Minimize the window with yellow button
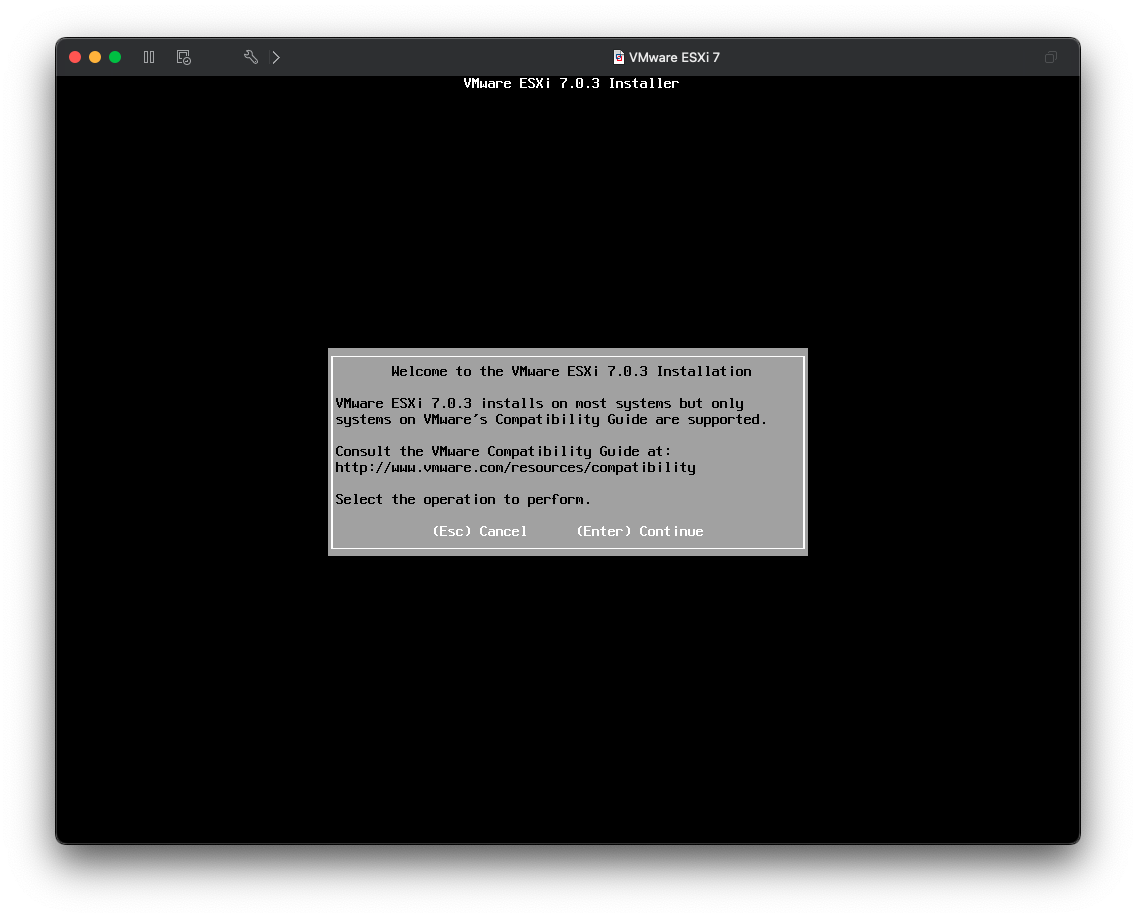Image resolution: width=1136 pixels, height=918 pixels. click(95, 57)
